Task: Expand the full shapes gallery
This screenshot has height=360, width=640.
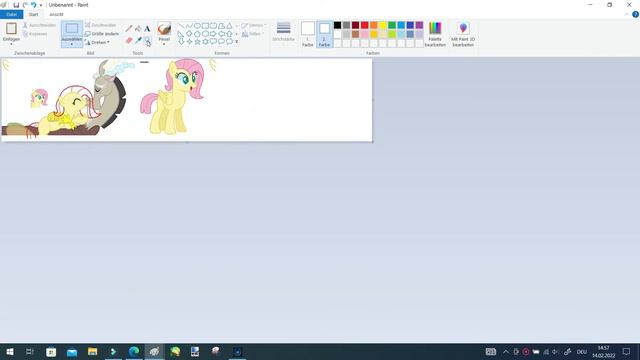Action: 237,42
